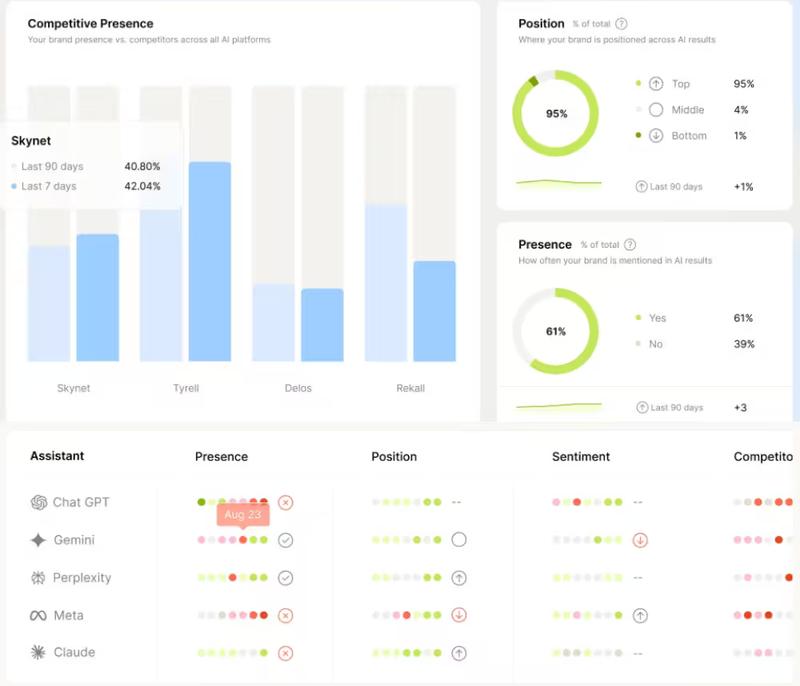Click the Skynet axis label
The image size is (800, 686).
click(73, 388)
